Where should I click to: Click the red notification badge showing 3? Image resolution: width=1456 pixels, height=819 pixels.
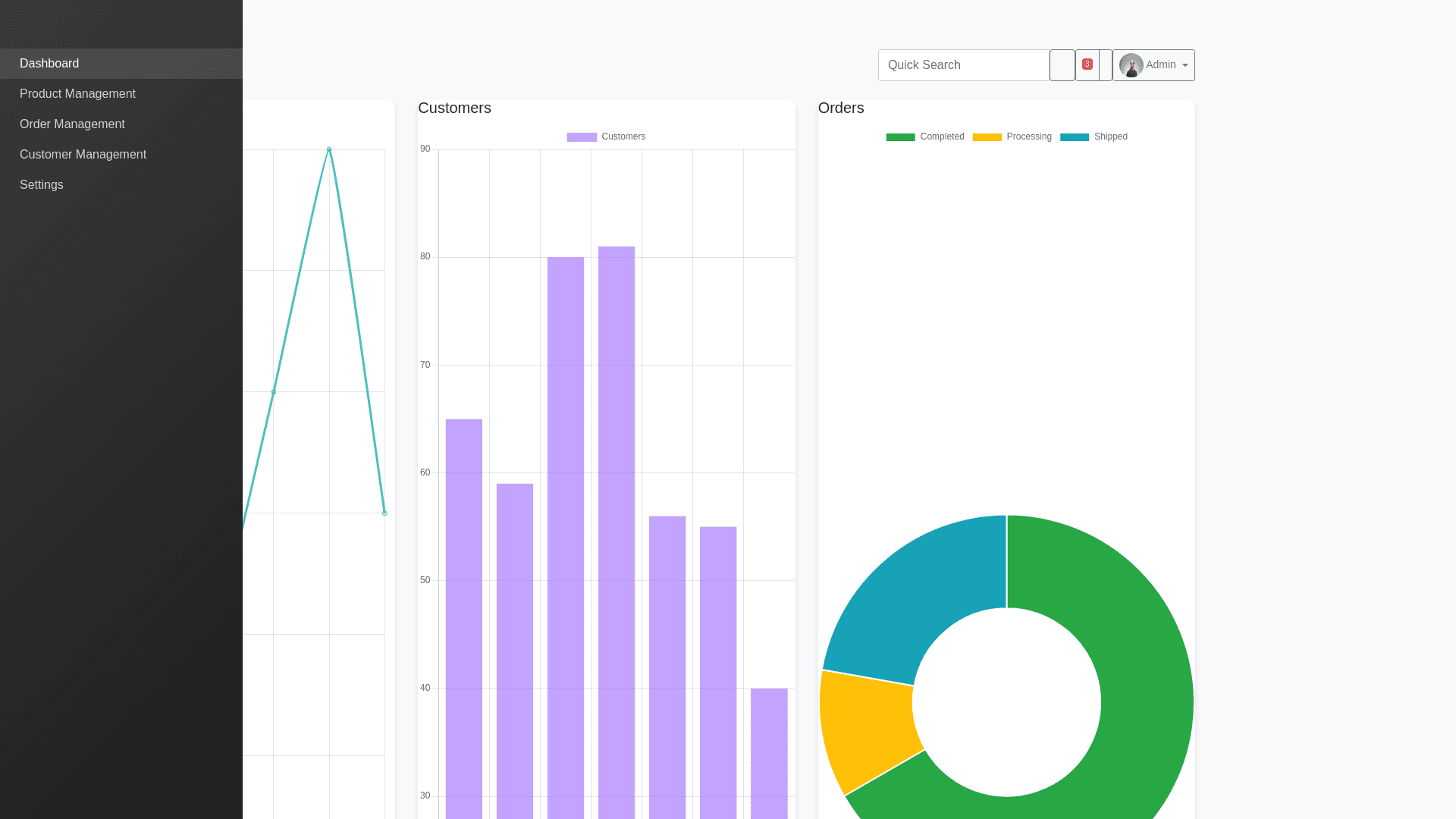click(1087, 64)
